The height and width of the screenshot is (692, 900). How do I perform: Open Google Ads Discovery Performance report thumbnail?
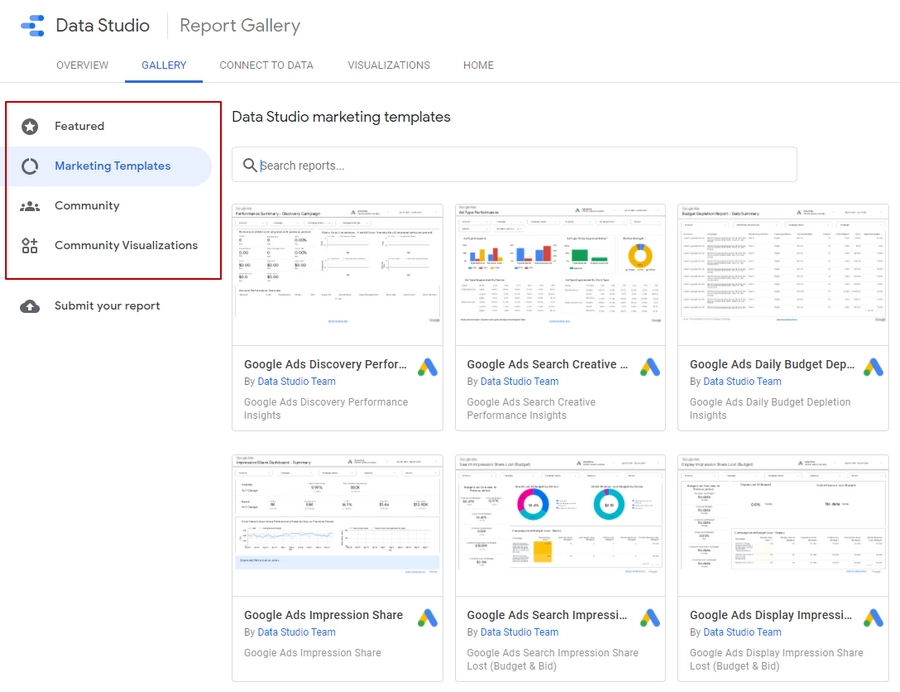coord(338,275)
